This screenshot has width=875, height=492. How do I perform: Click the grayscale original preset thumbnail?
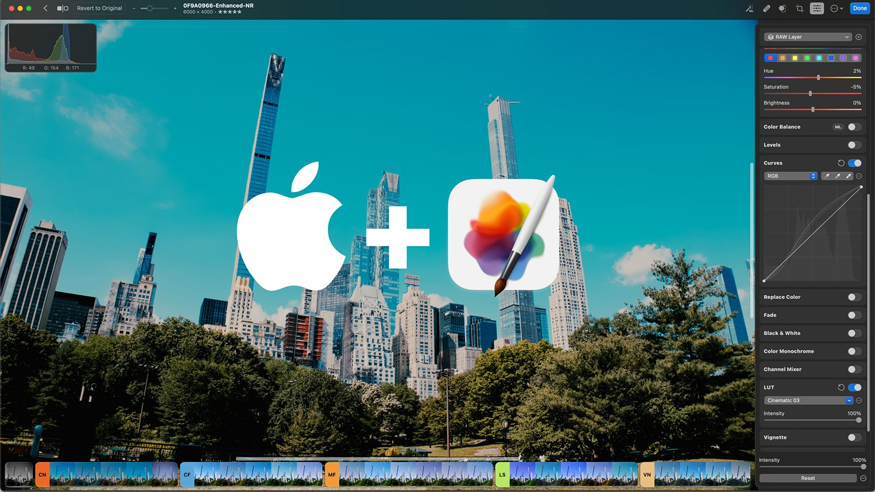(19, 475)
